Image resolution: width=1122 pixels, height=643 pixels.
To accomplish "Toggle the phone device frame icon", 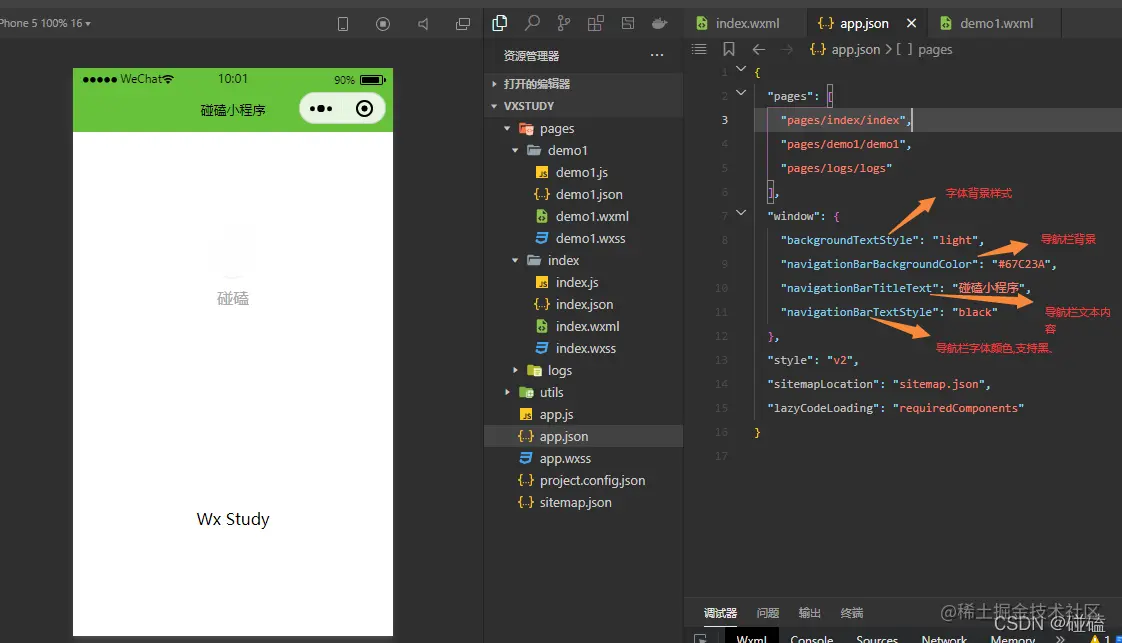I will [343, 24].
